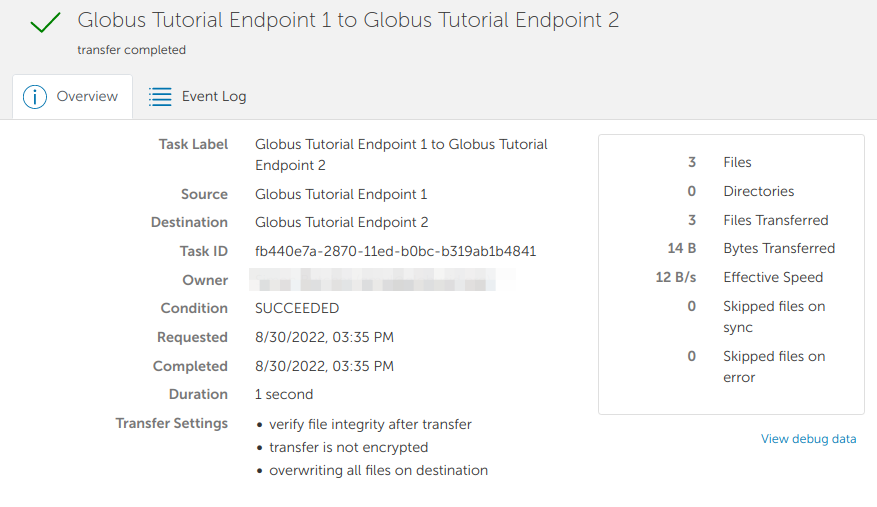The height and width of the screenshot is (507, 877).
Task: Click the 'transfer is not encrypted' setting
Action: click(x=348, y=447)
